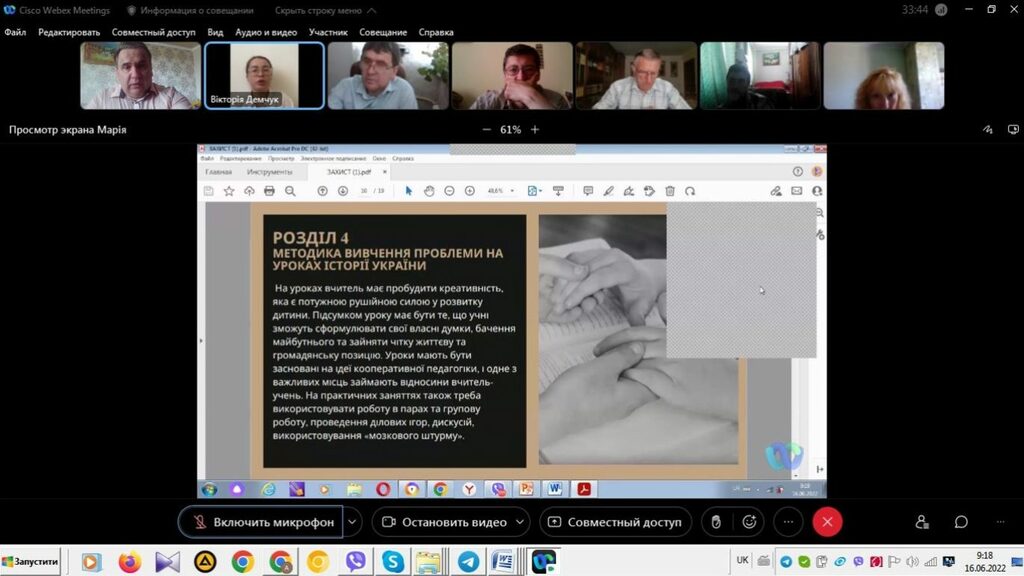Zoom in shared screen with plus button
The image size is (1024, 576).
click(535, 129)
